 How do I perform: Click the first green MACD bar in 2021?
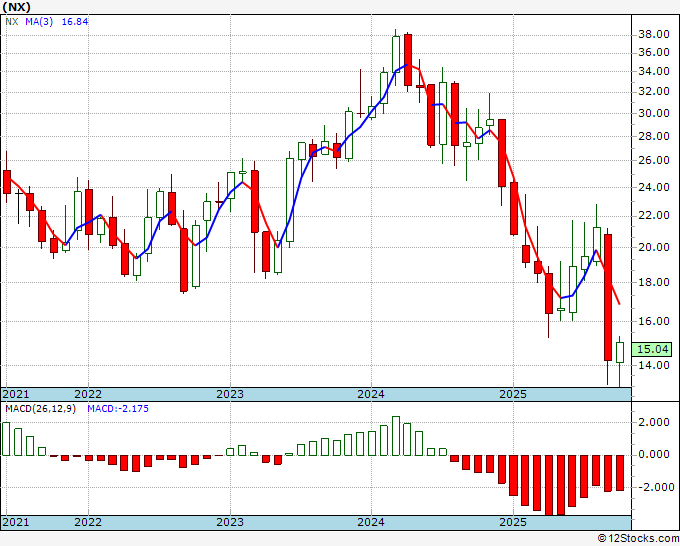click(6, 439)
